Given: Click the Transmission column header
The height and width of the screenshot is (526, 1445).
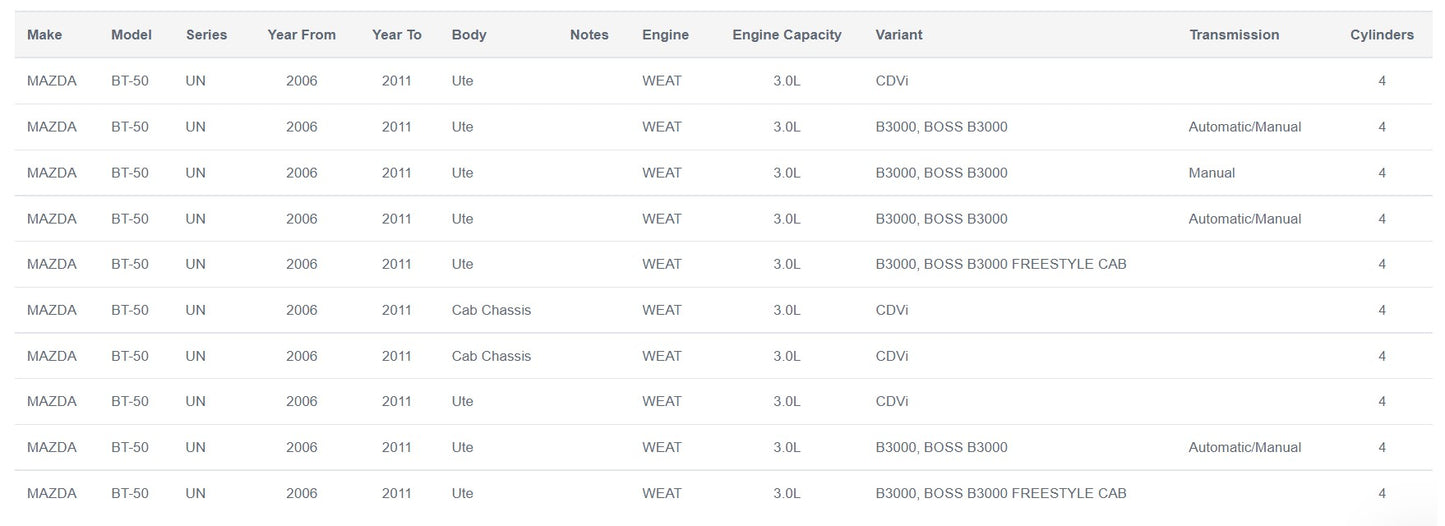Looking at the screenshot, I should [1234, 35].
